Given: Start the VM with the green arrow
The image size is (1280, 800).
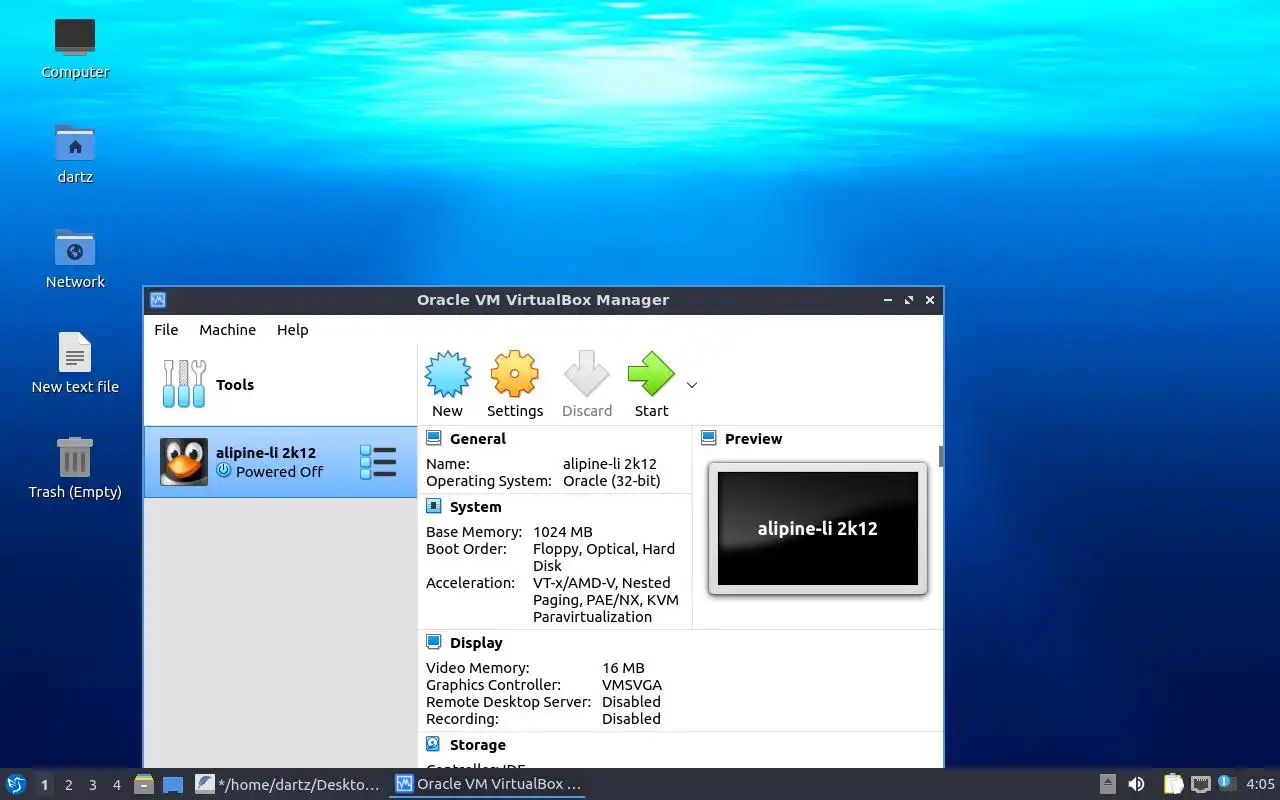Looking at the screenshot, I should [x=651, y=375].
